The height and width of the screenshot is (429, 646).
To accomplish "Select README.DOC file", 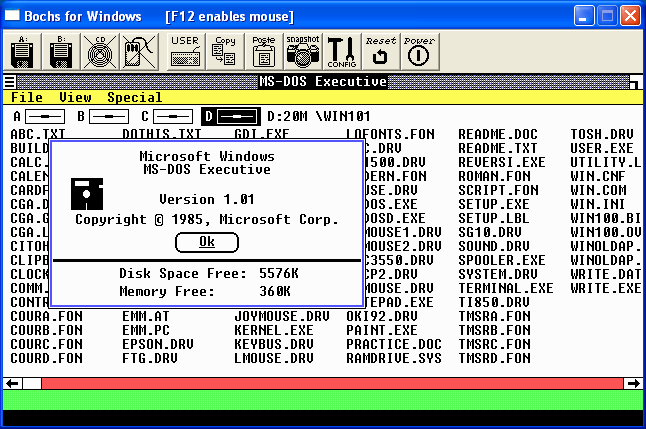I will pos(498,134).
